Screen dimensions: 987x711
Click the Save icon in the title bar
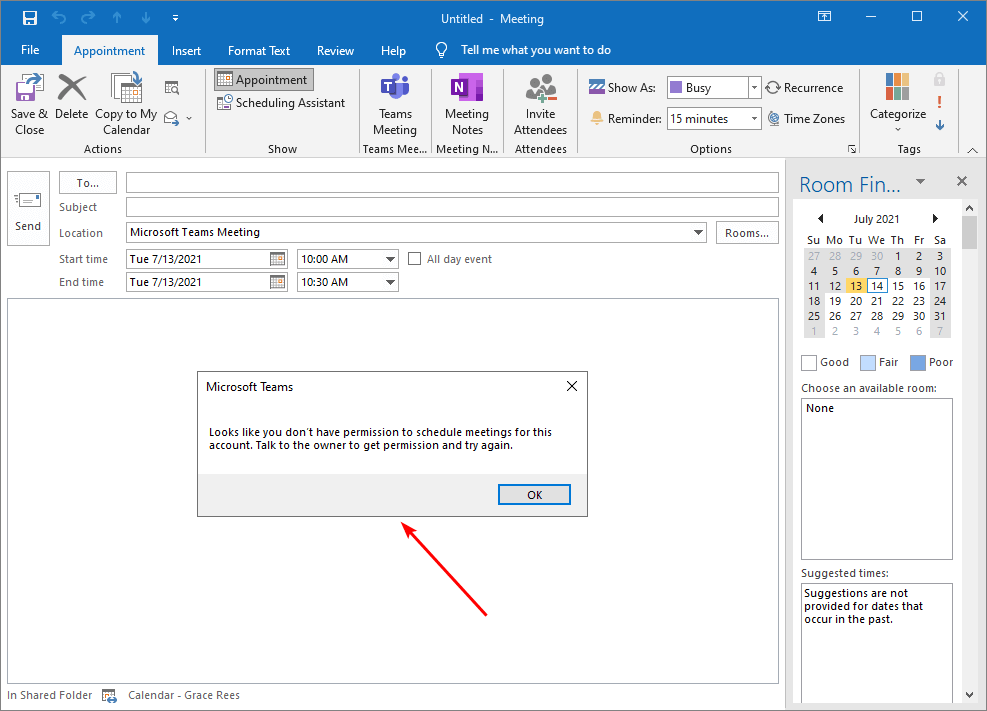(x=30, y=18)
